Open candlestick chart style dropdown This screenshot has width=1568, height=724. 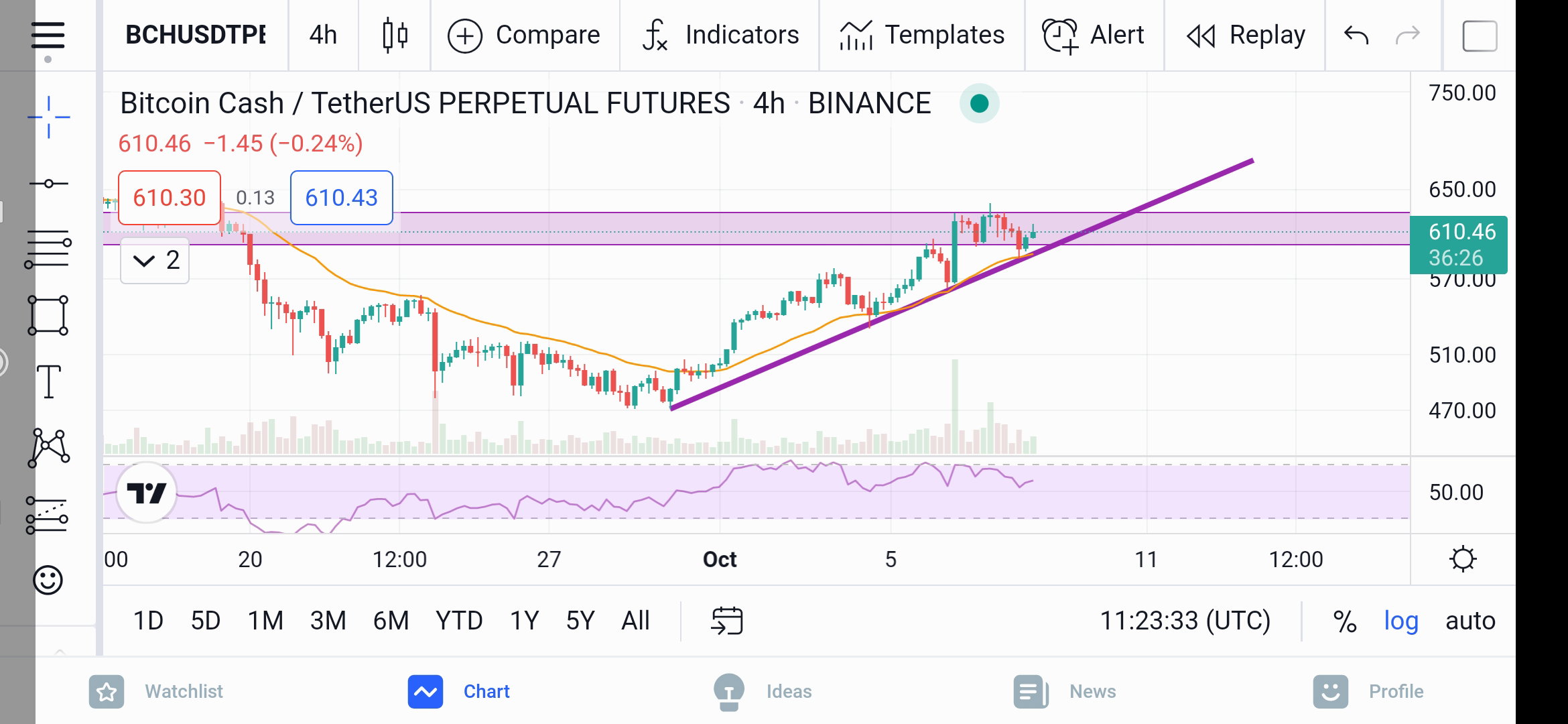(395, 35)
